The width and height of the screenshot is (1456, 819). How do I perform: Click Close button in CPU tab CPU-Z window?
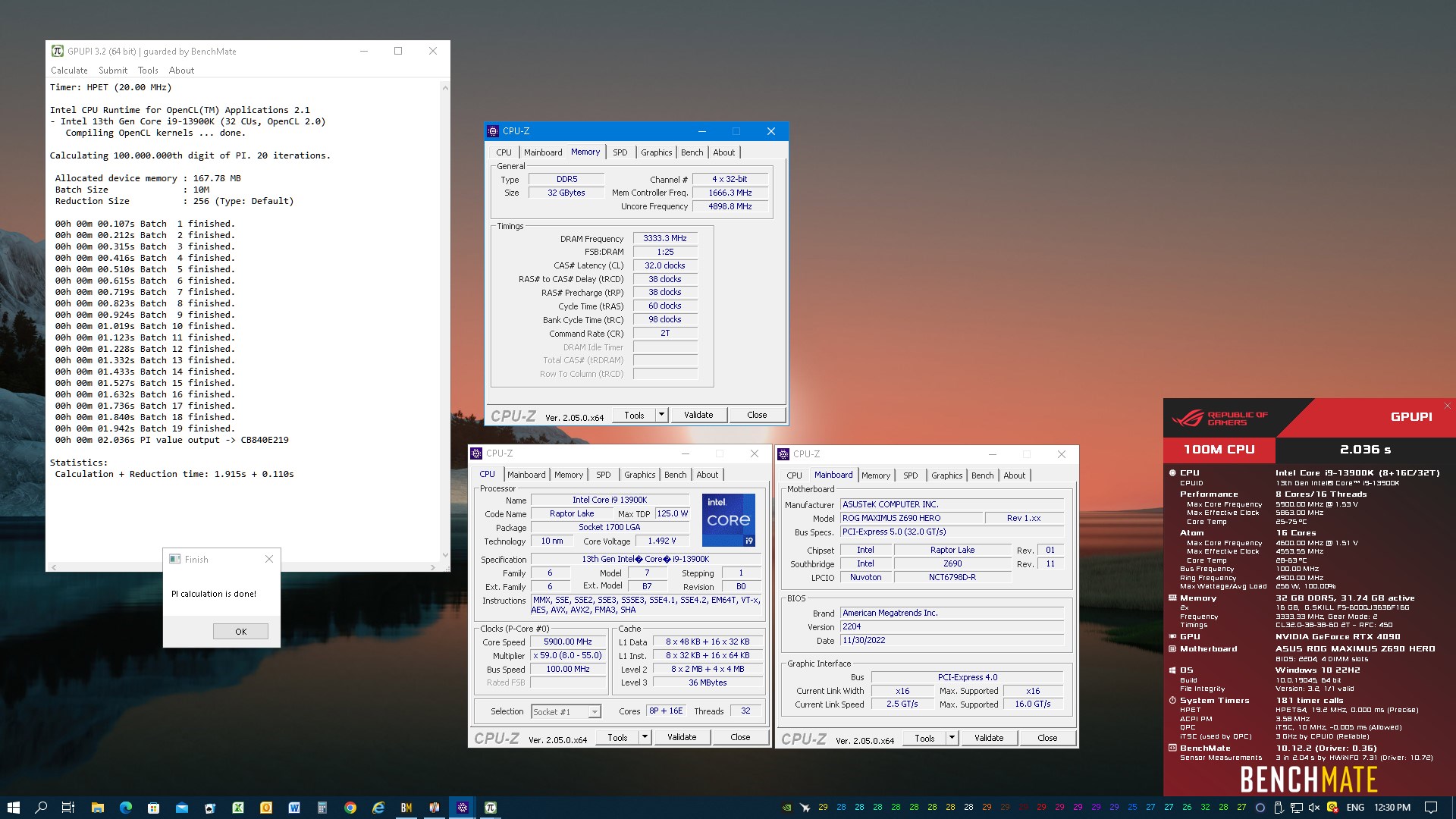click(x=740, y=737)
